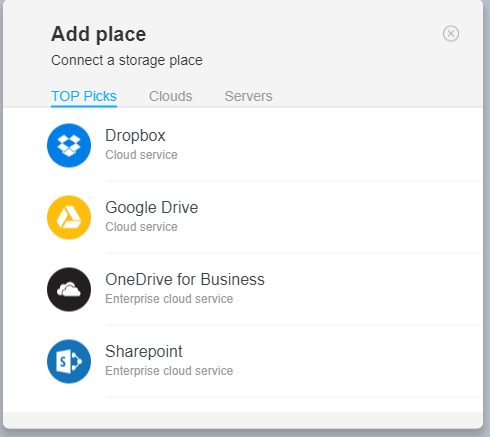Select the Google Drive title text
Viewport: 490px width, 437px height.
[152, 208]
